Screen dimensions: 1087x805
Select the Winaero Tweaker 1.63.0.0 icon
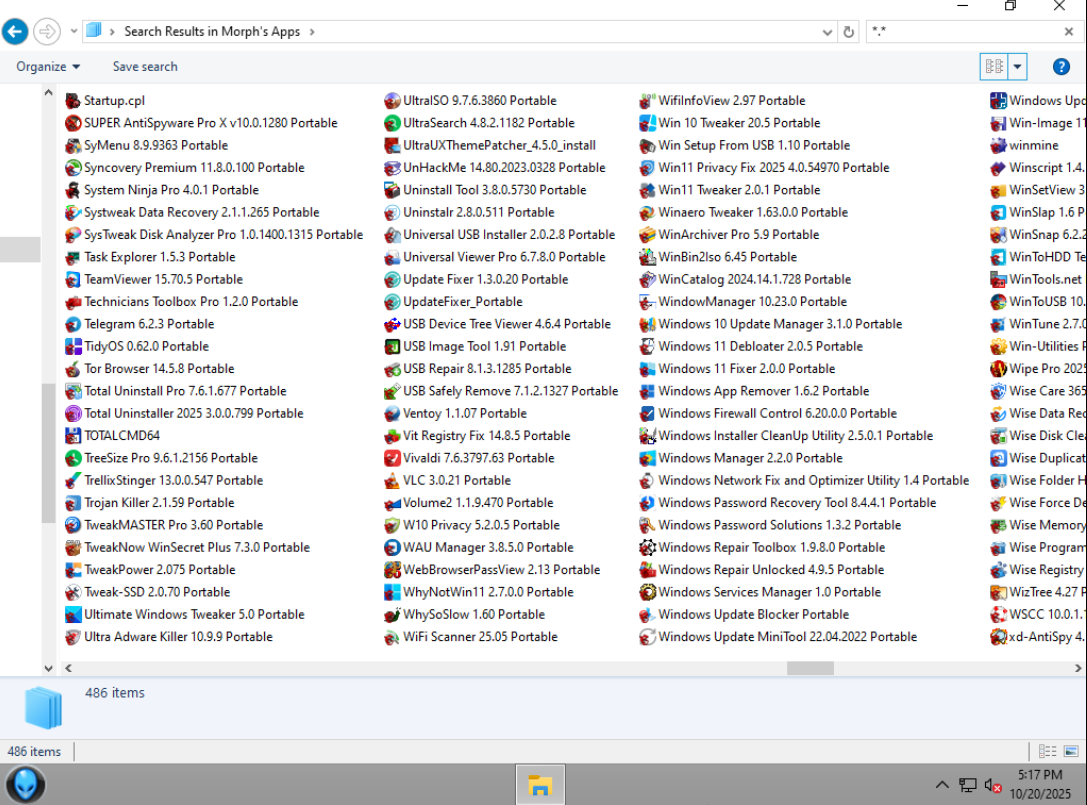(x=647, y=212)
